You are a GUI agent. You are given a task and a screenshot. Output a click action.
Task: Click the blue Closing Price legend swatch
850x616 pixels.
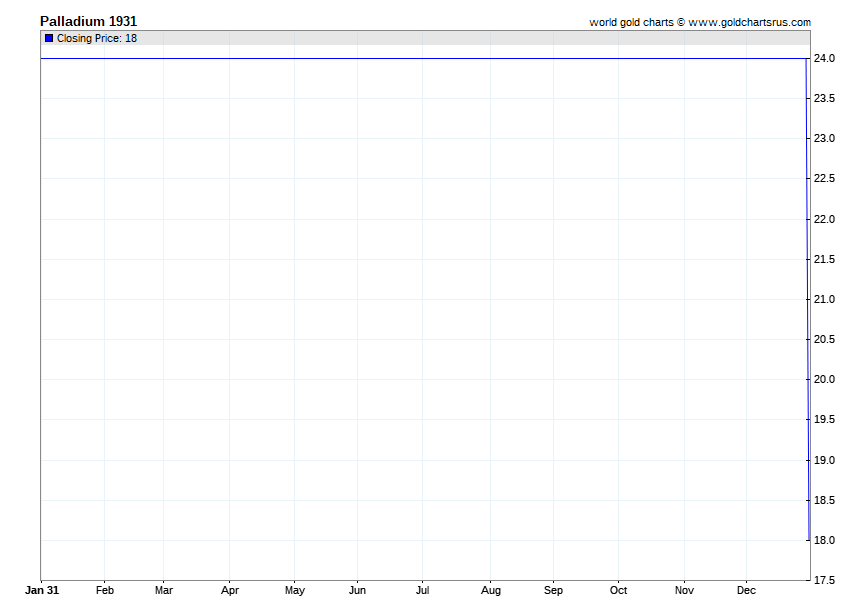[x=49, y=38]
